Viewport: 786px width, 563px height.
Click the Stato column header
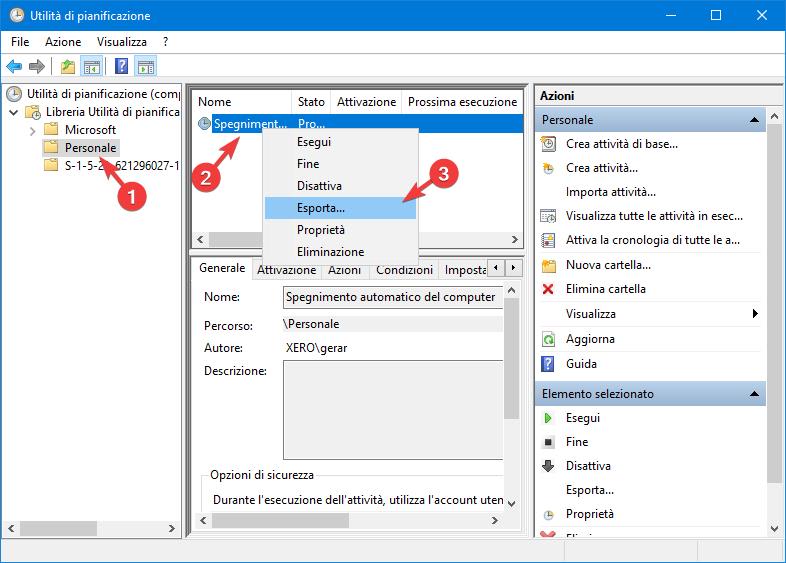(311, 102)
